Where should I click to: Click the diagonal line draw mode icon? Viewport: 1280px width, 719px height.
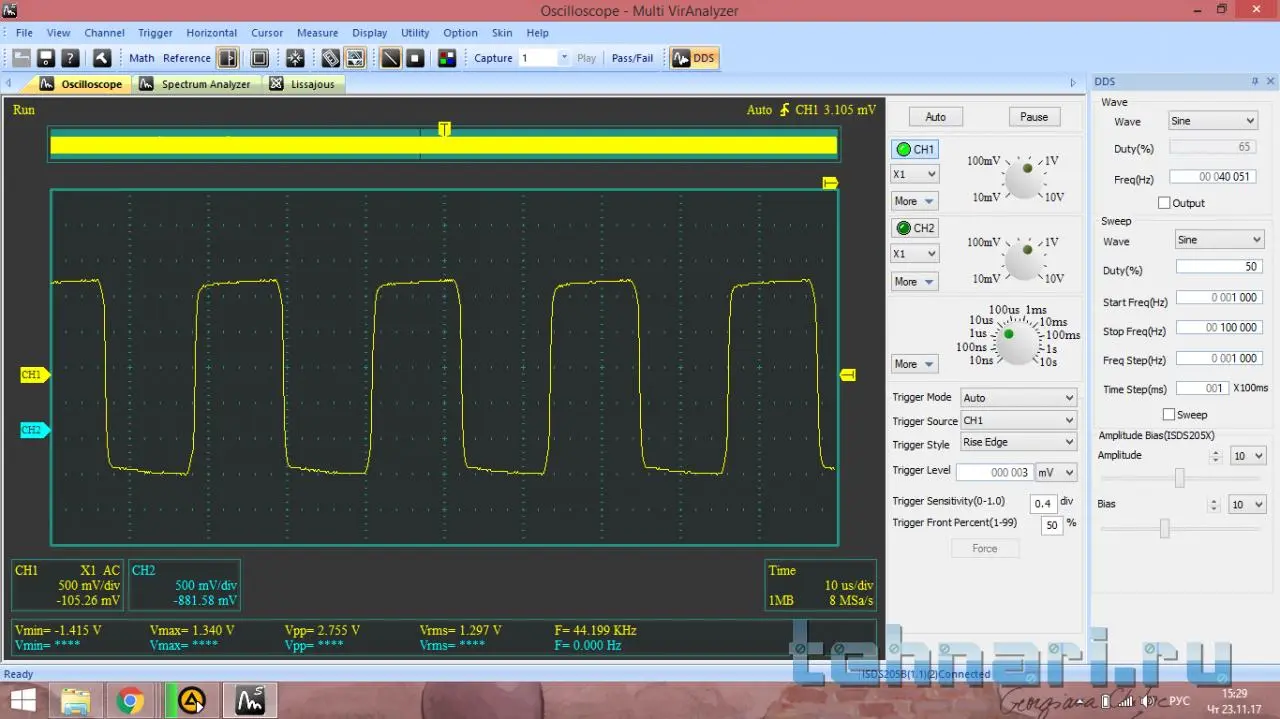coord(390,58)
